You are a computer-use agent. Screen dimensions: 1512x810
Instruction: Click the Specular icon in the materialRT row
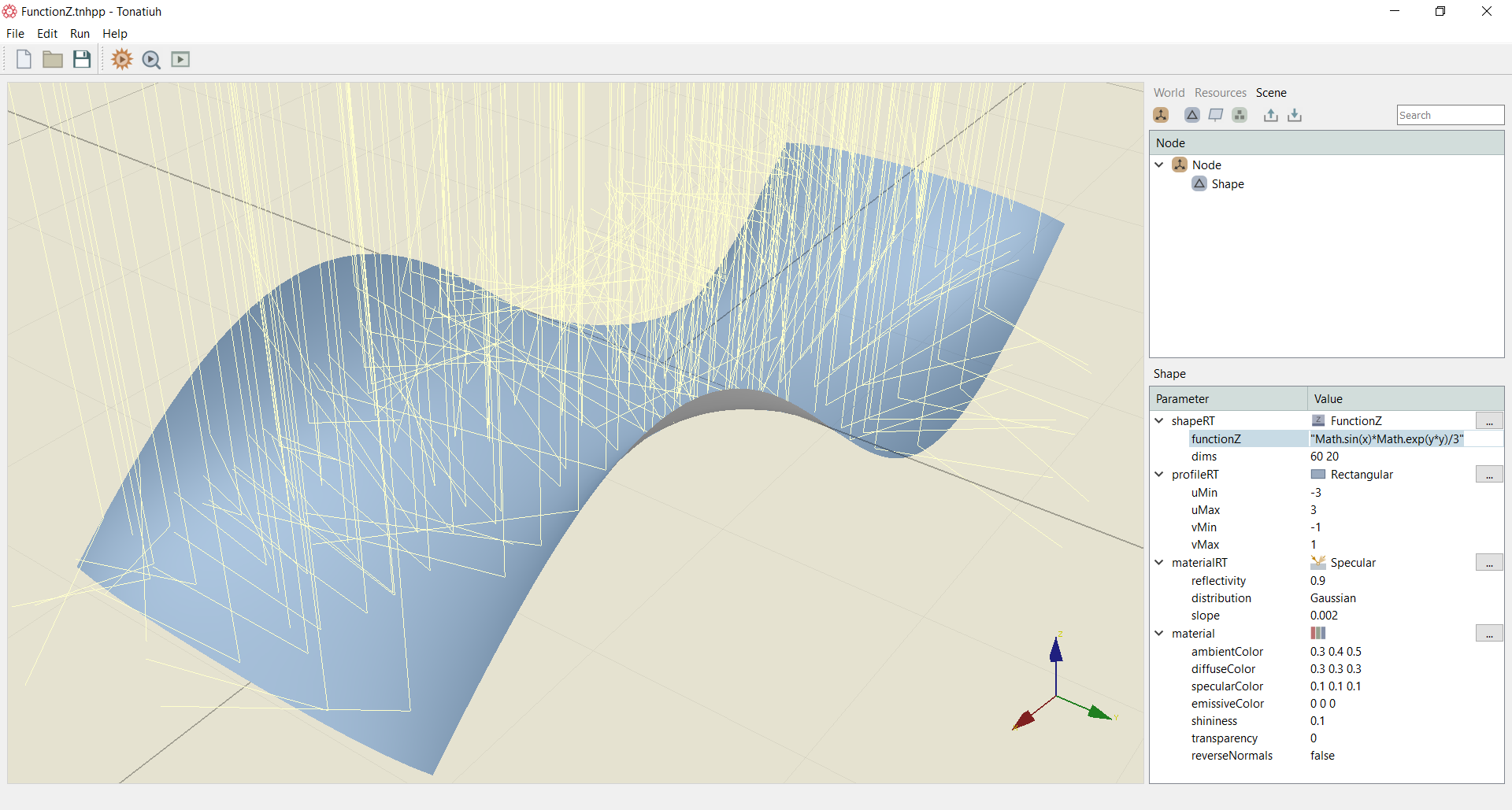tap(1318, 563)
